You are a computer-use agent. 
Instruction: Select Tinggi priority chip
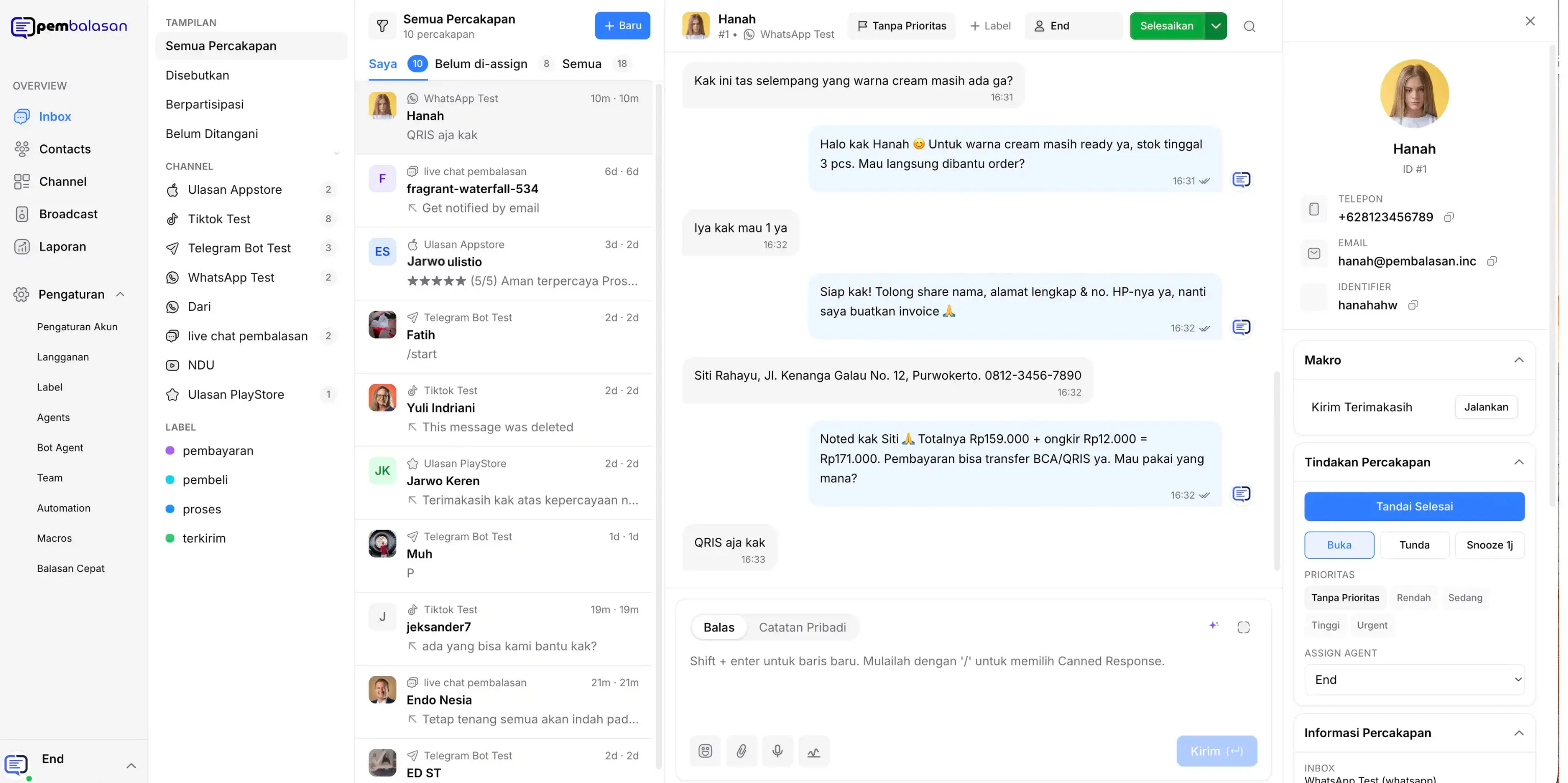1325,625
